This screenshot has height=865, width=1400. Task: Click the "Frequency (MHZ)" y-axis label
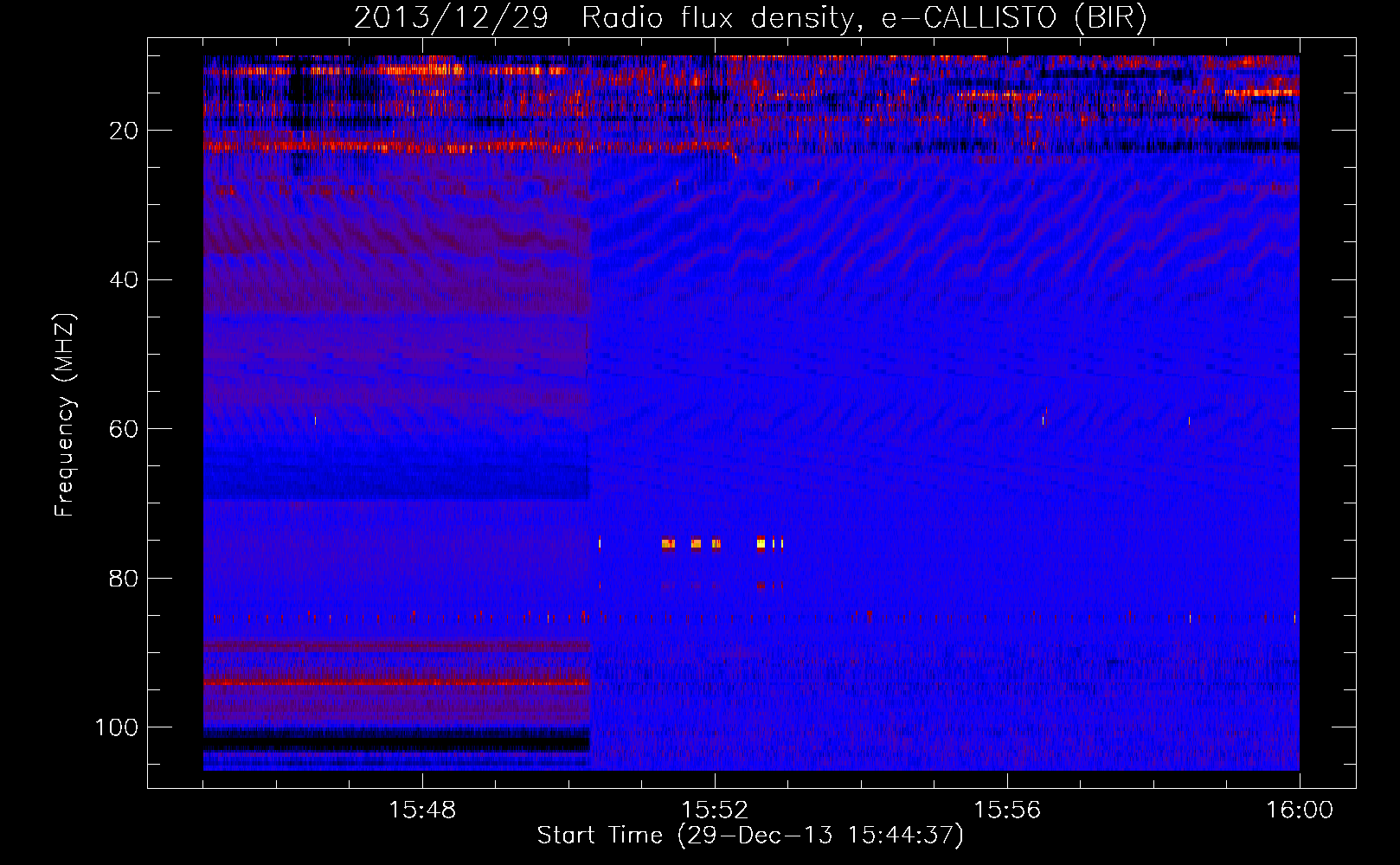click(65, 415)
